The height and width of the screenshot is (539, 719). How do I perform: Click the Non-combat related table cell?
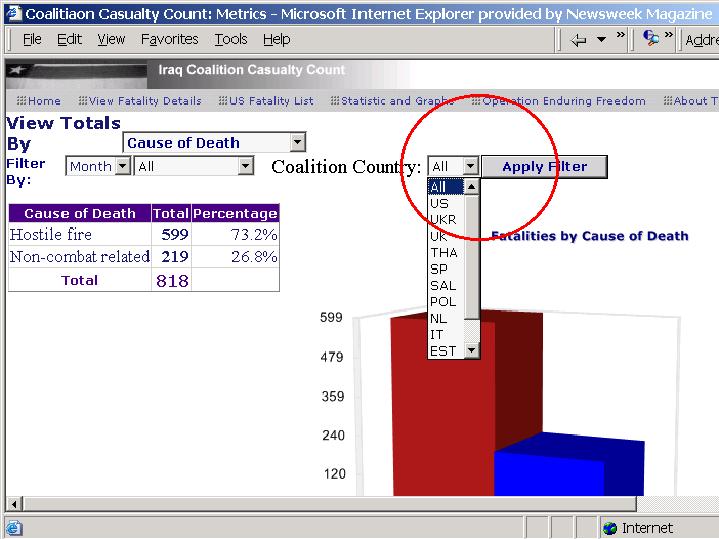pyautogui.click(x=80, y=256)
